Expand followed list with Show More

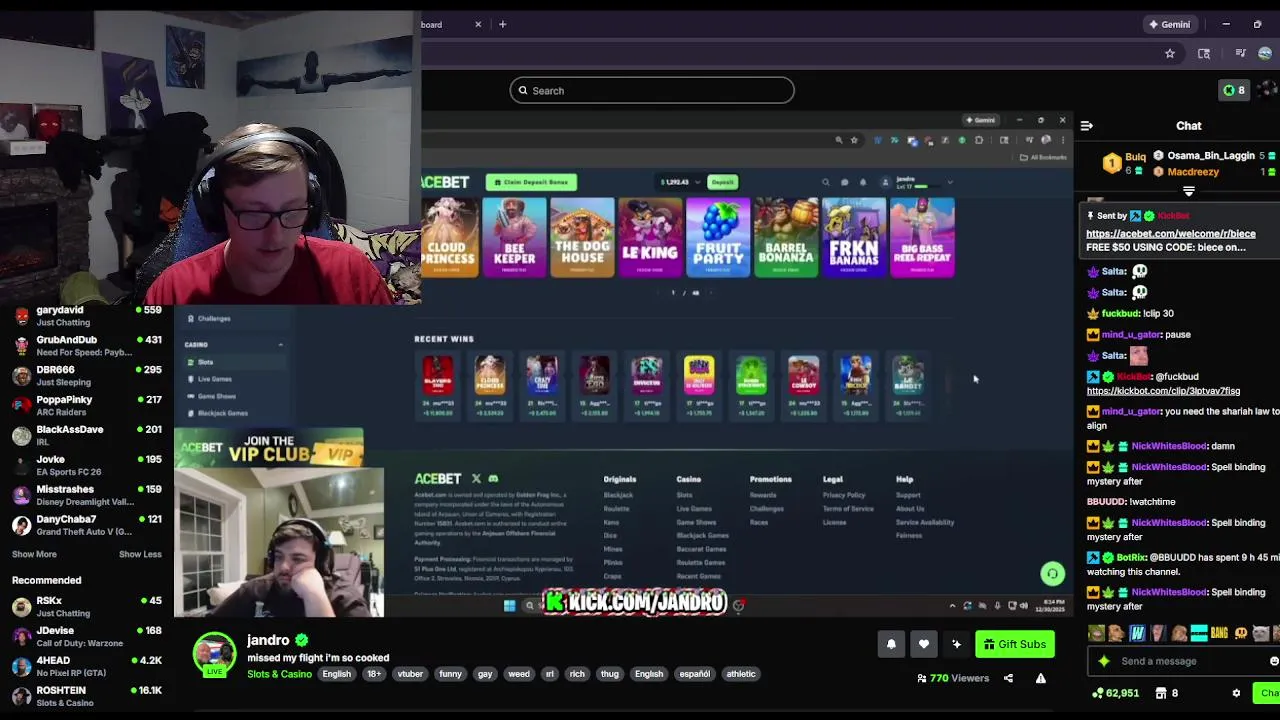pos(34,554)
